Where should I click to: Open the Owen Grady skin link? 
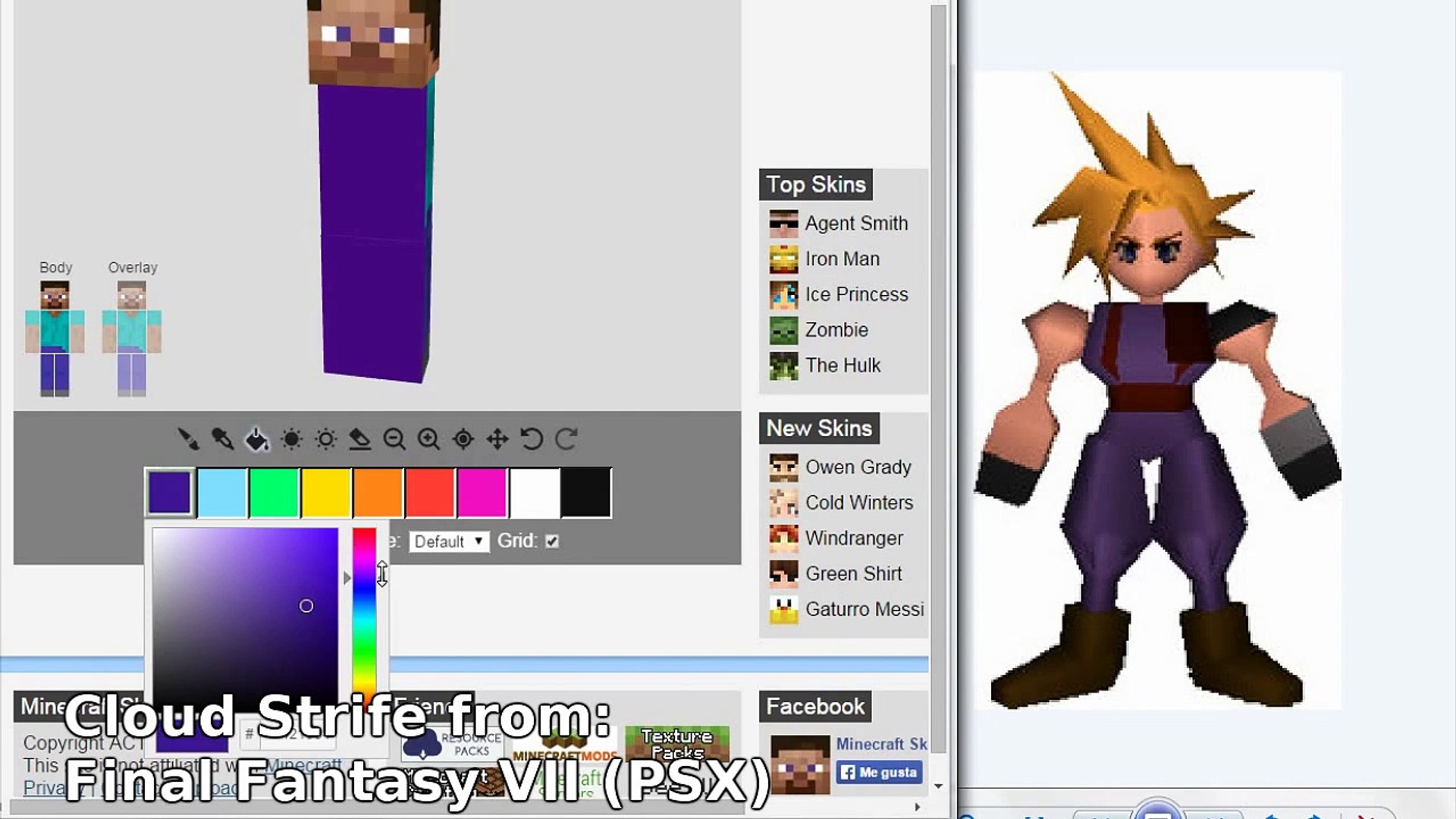click(x=858, y=467)
